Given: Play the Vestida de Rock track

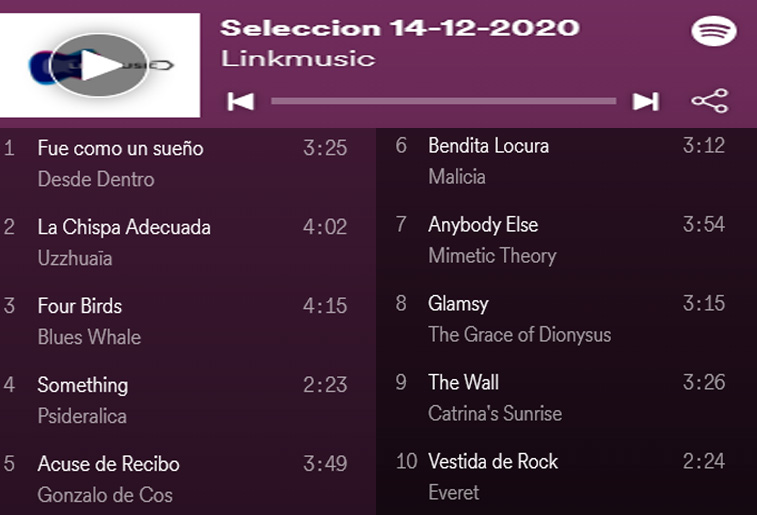Looking at the screenshot, I should (493, 462).
